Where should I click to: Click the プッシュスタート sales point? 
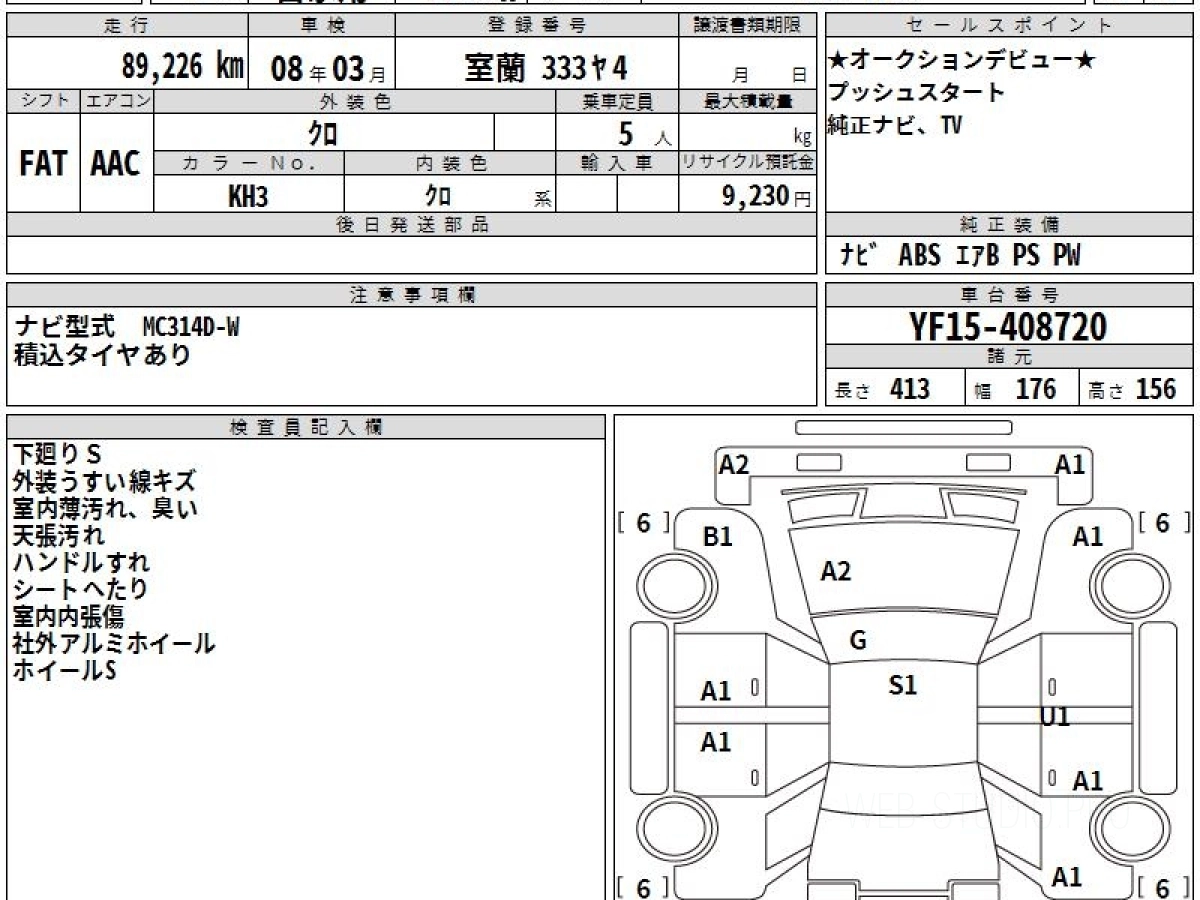pos(916,93)
